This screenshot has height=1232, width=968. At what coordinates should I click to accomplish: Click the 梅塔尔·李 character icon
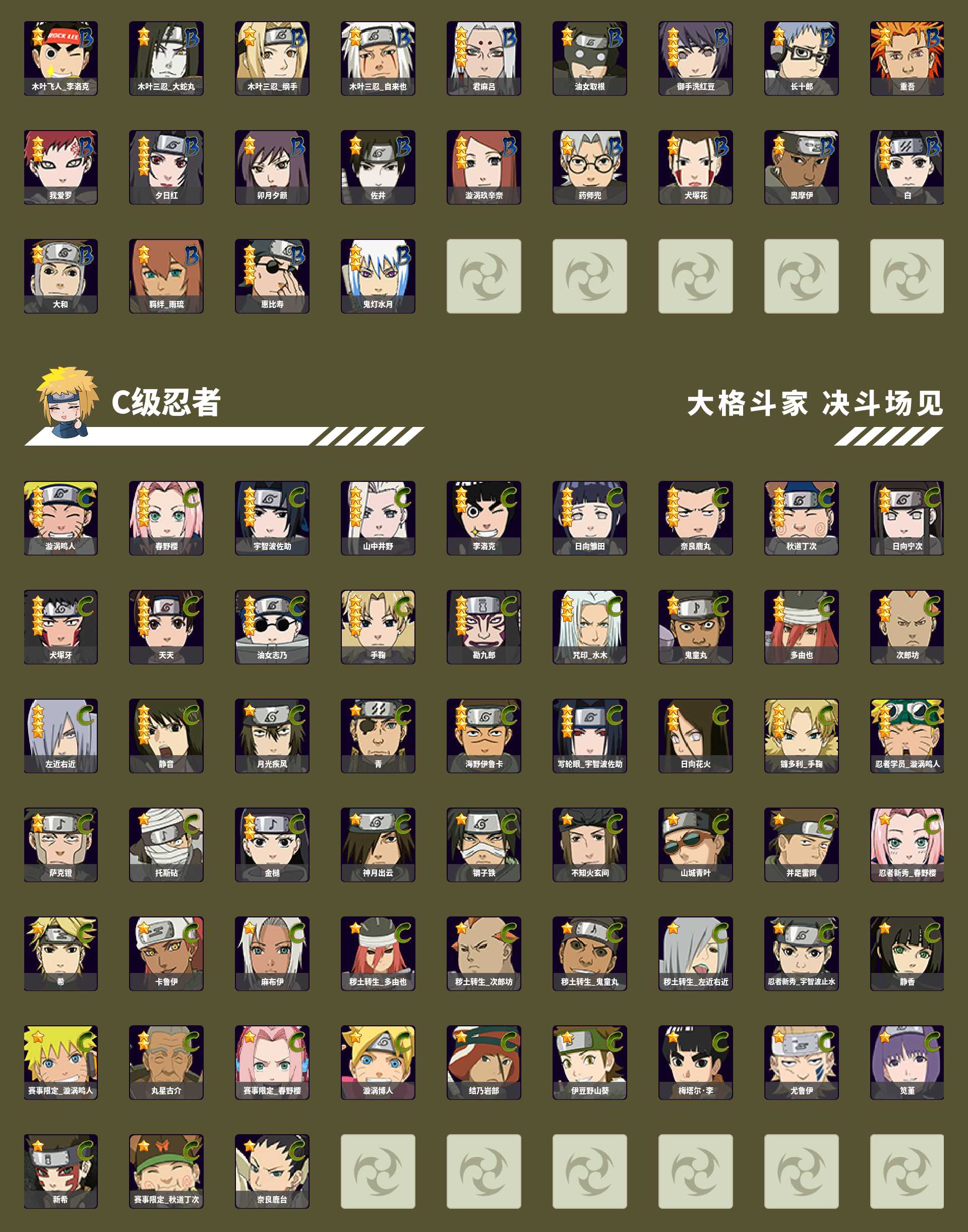pyautogui.click(x=695, y=1063)
